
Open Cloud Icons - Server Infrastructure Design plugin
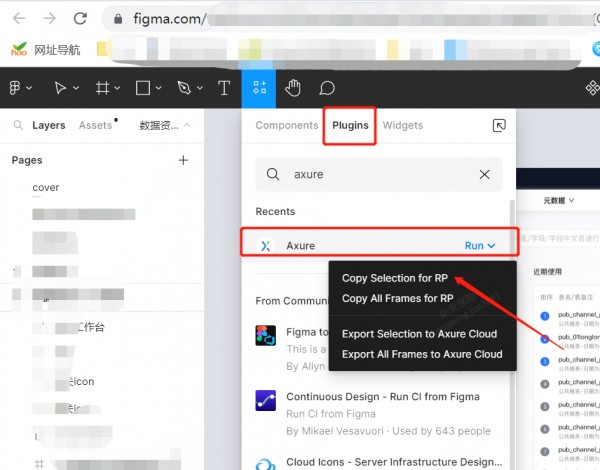point(394,462)
